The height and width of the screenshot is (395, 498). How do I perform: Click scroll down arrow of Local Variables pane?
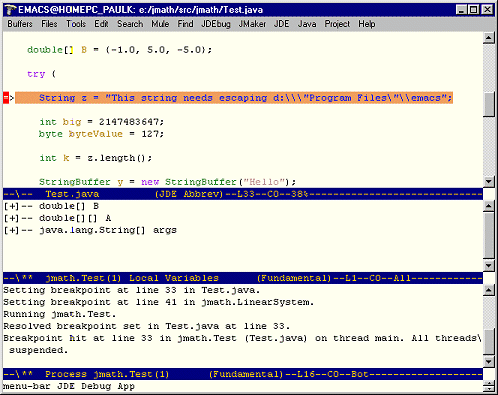point(489,266)
